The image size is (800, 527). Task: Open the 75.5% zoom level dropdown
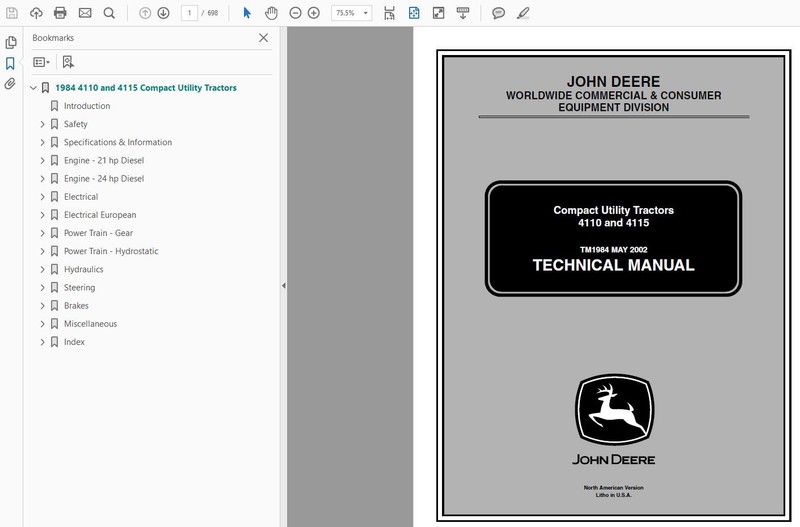pyautogui.click(x=352, y=13)
